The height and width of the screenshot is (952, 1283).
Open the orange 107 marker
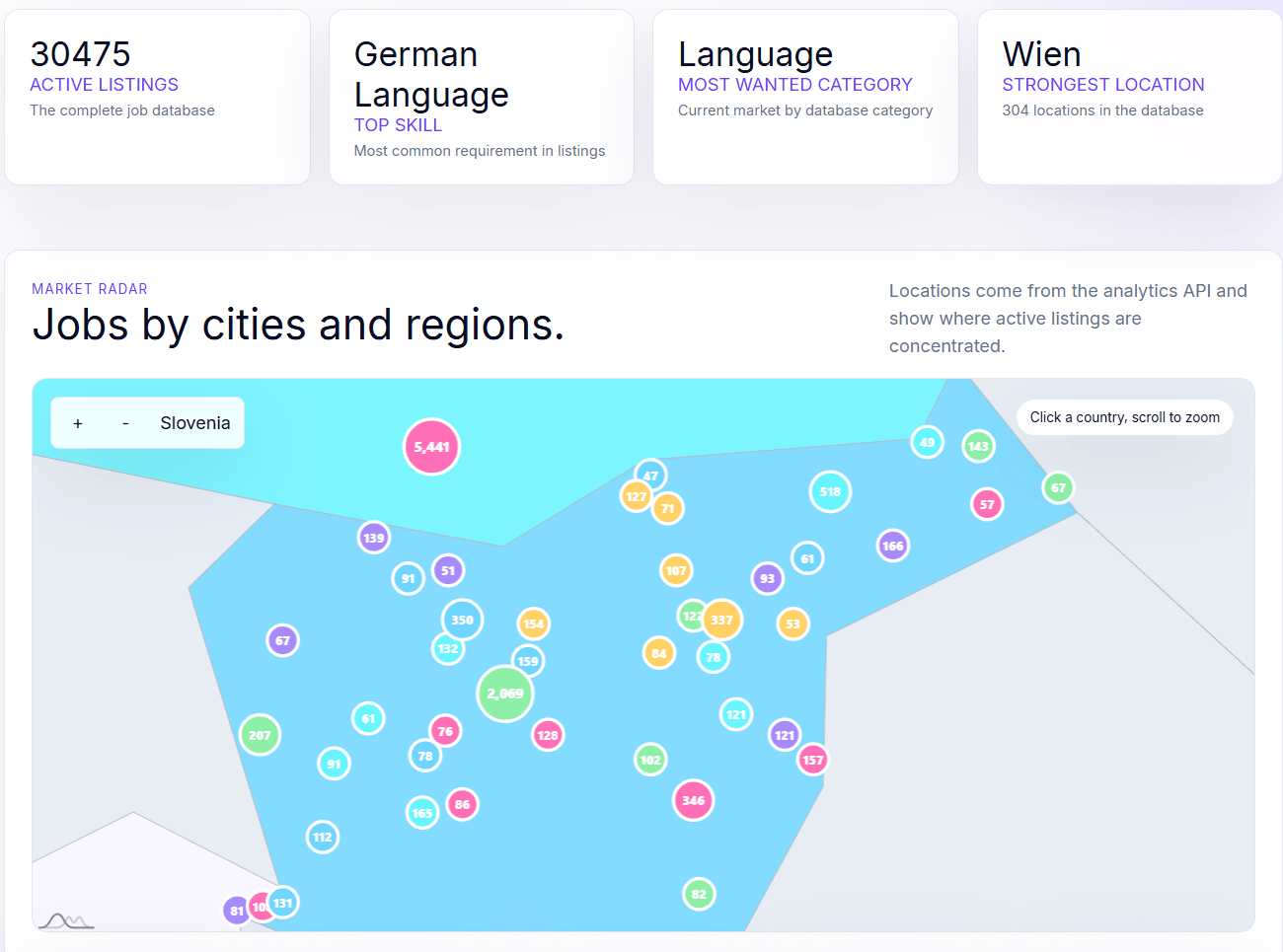tap(676, 570)
